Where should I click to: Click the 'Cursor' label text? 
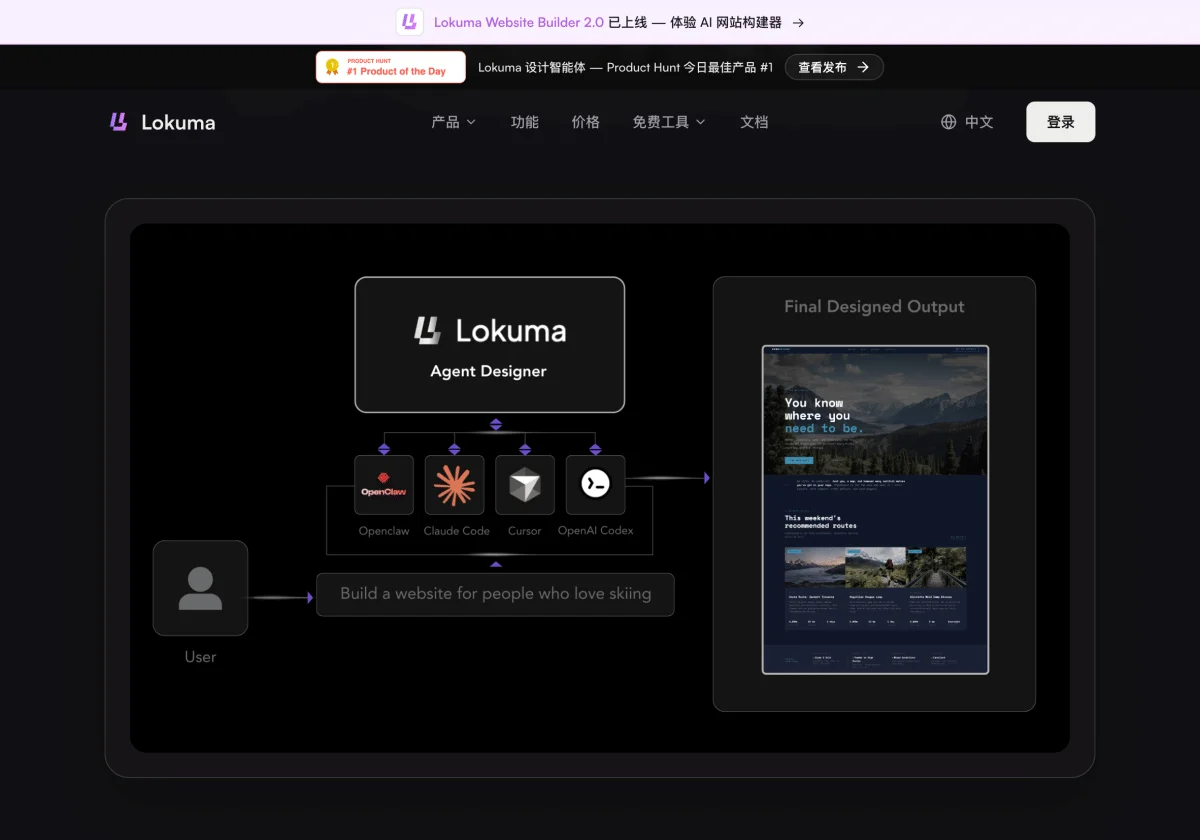click(x=525, y=531)
